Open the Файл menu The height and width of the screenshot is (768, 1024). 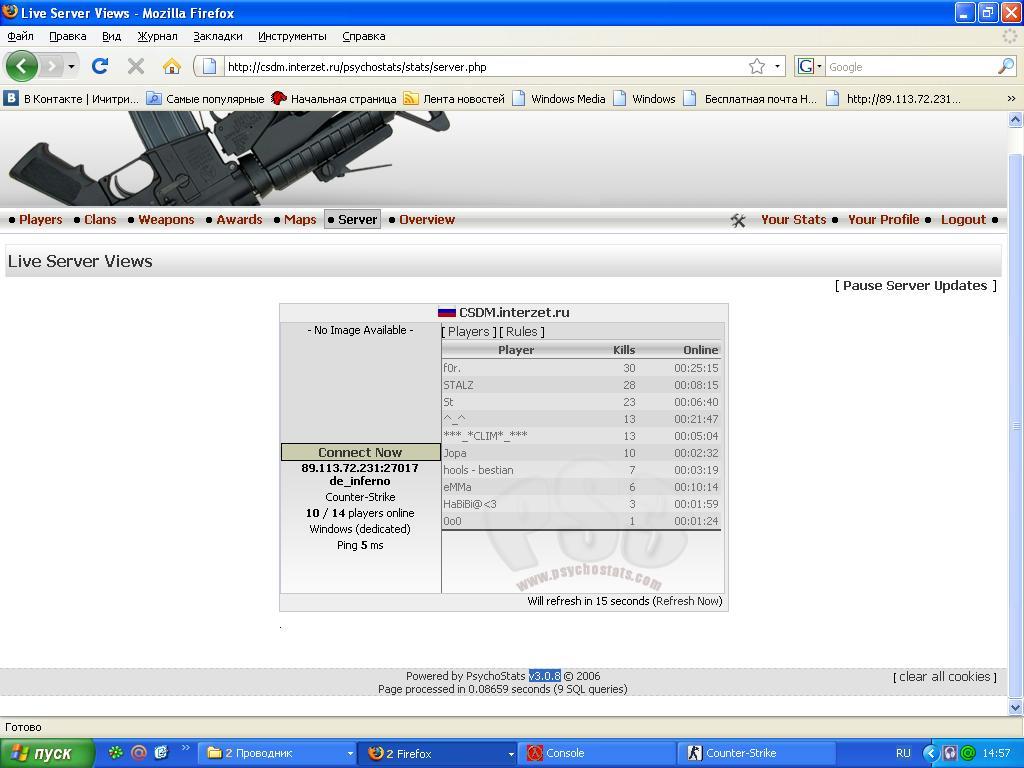pos(20,36)
